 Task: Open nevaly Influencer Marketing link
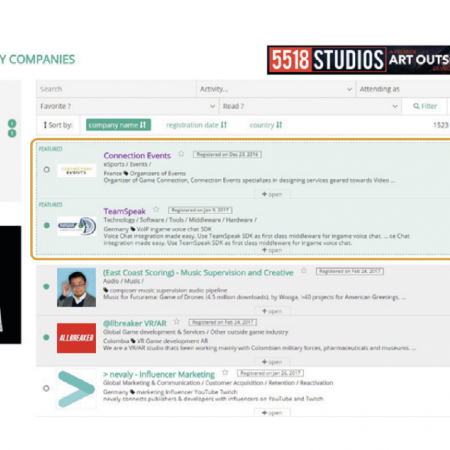click(159, 374)
